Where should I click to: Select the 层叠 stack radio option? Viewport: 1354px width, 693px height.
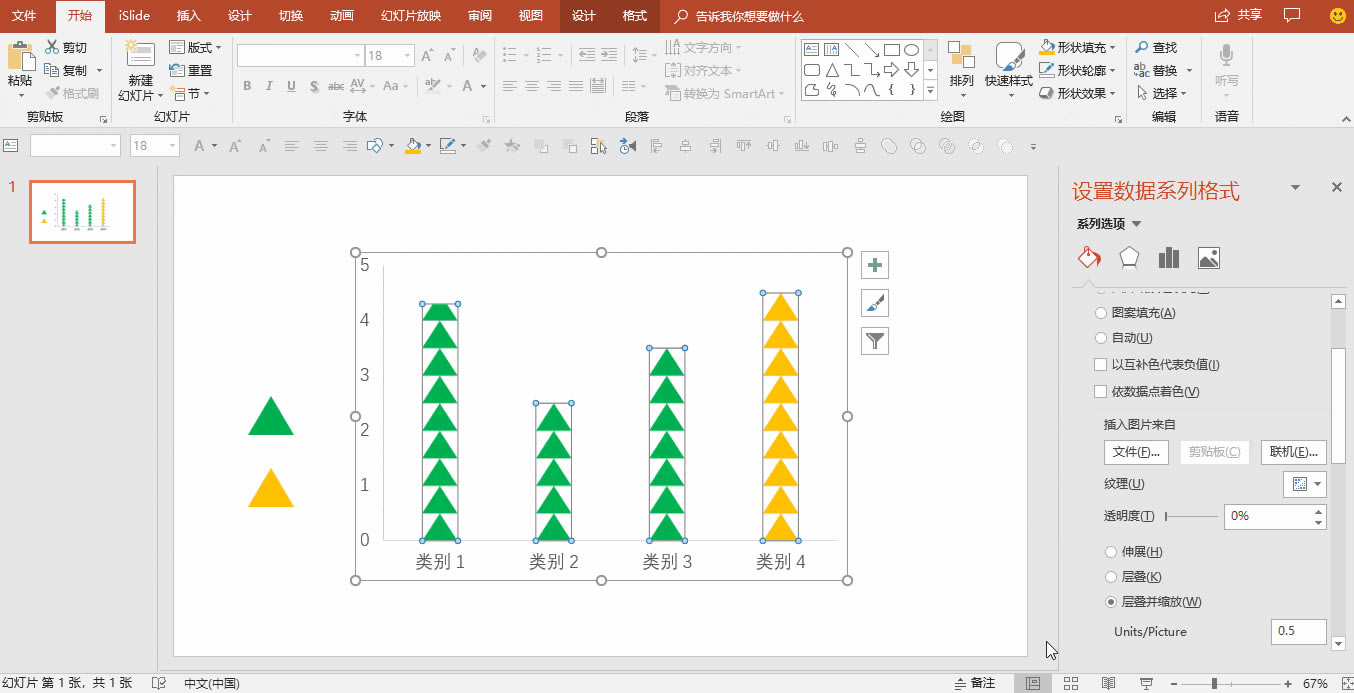(x=1111, y=577)
